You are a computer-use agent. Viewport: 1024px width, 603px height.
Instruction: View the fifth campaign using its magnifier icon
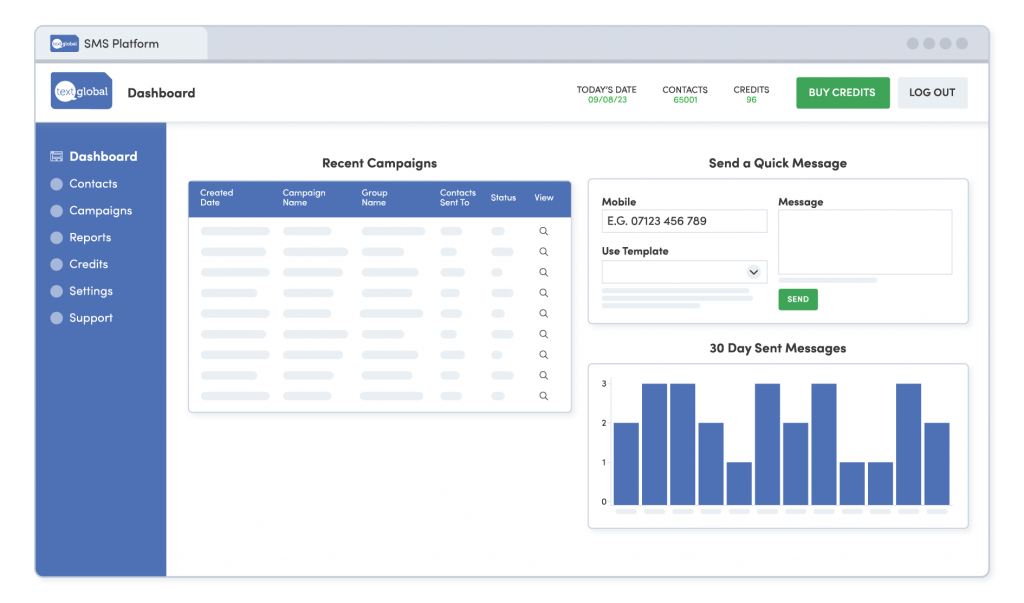[544, 314]
